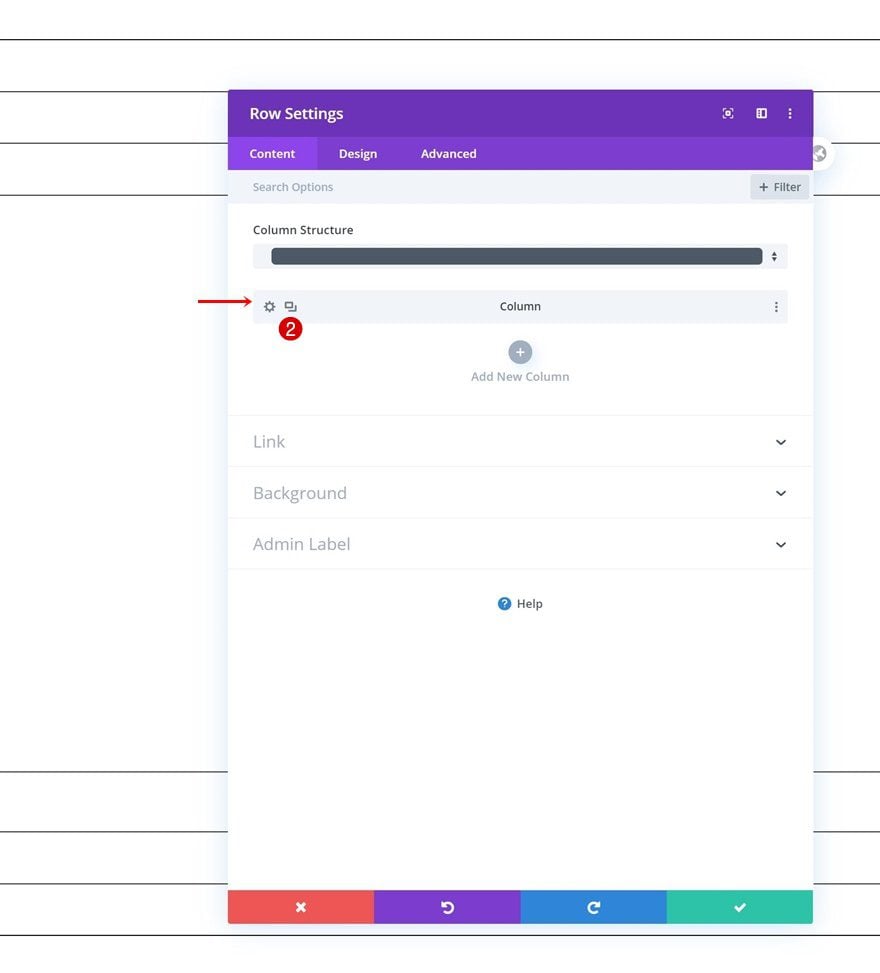
Task: Open the Help link text
Action: coord(529,604)
